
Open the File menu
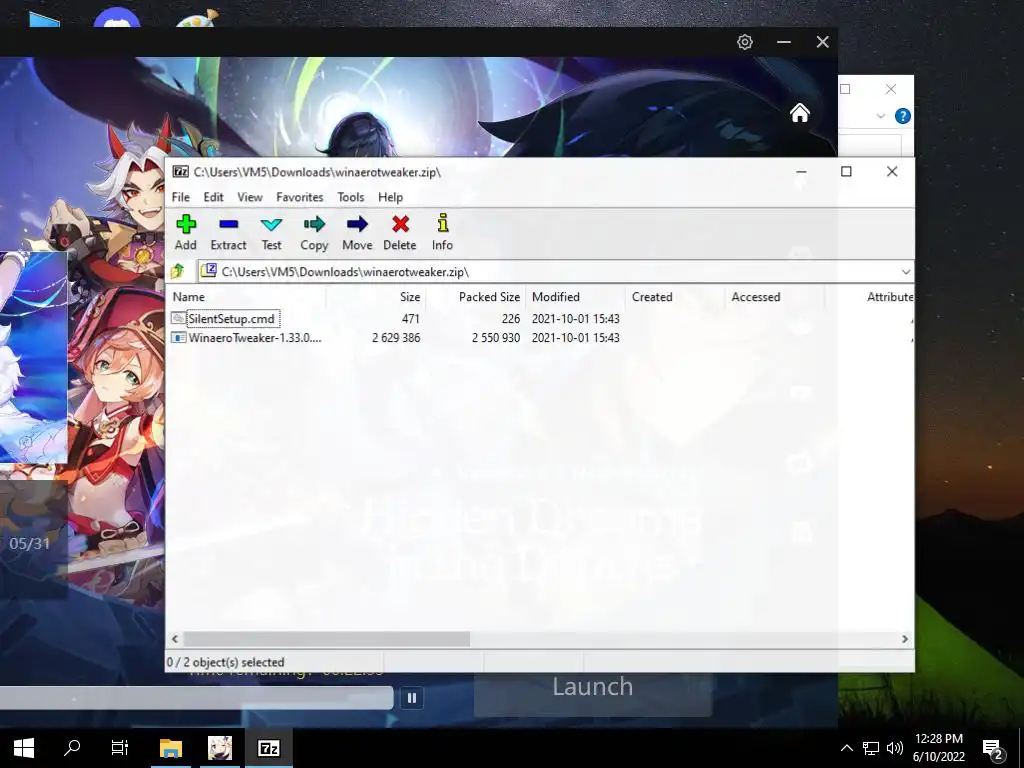(181, 197)
